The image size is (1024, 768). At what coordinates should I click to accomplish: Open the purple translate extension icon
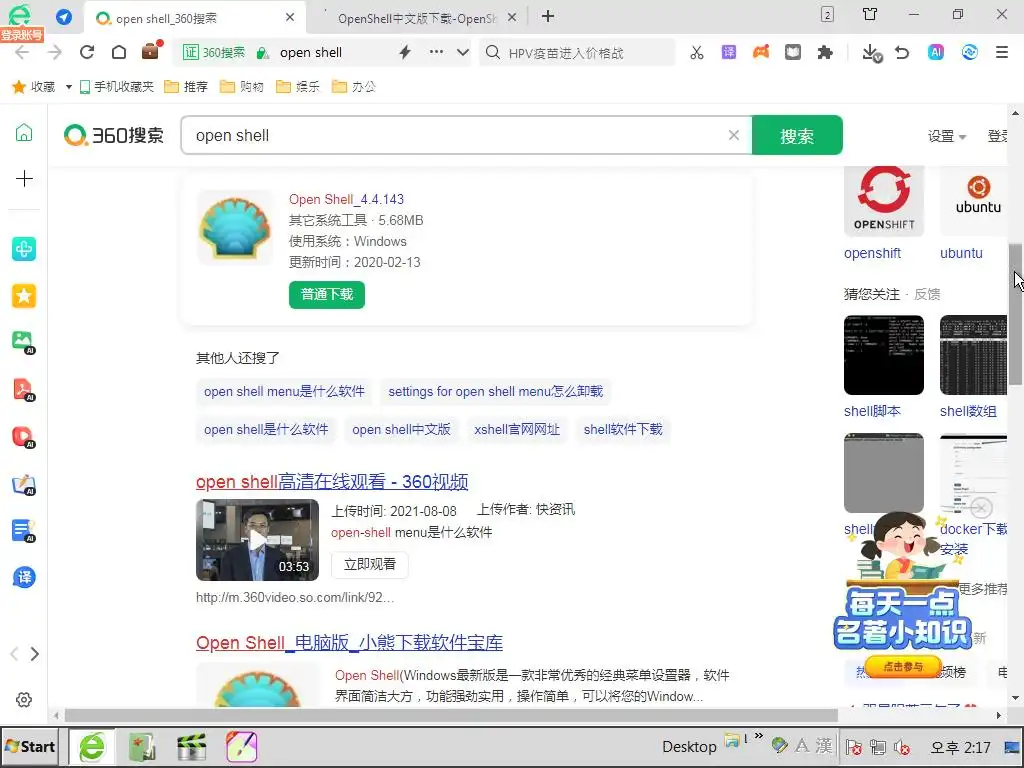point(729,52)
